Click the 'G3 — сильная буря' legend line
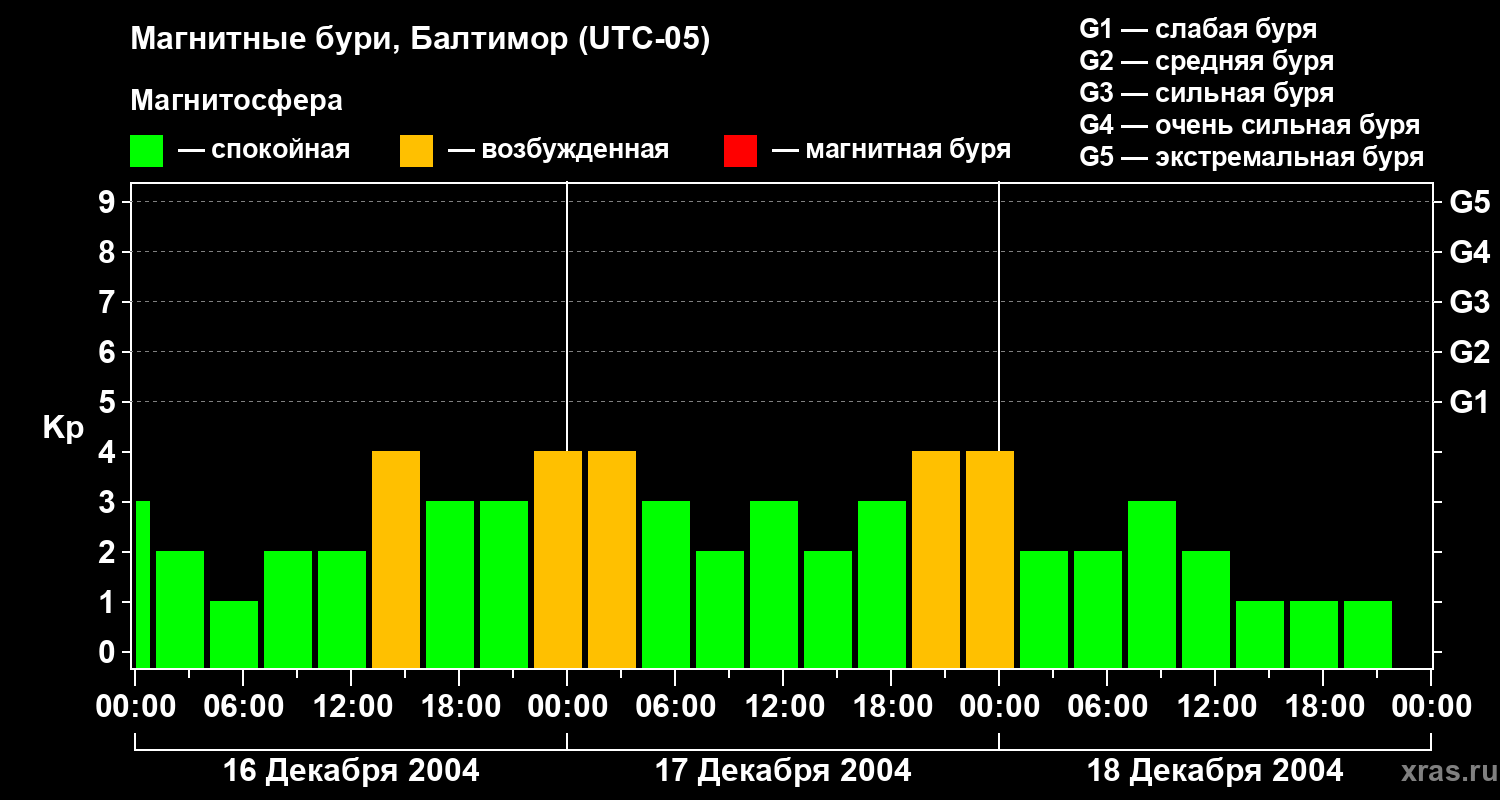 tap(1206, 93)
